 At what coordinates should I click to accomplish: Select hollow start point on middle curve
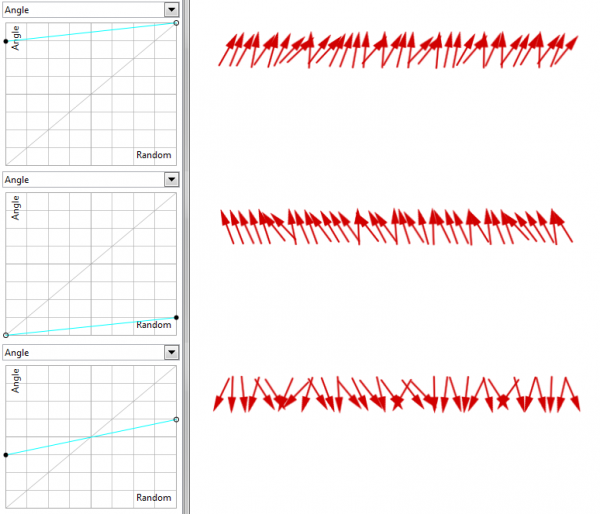(x=6, y=335)
